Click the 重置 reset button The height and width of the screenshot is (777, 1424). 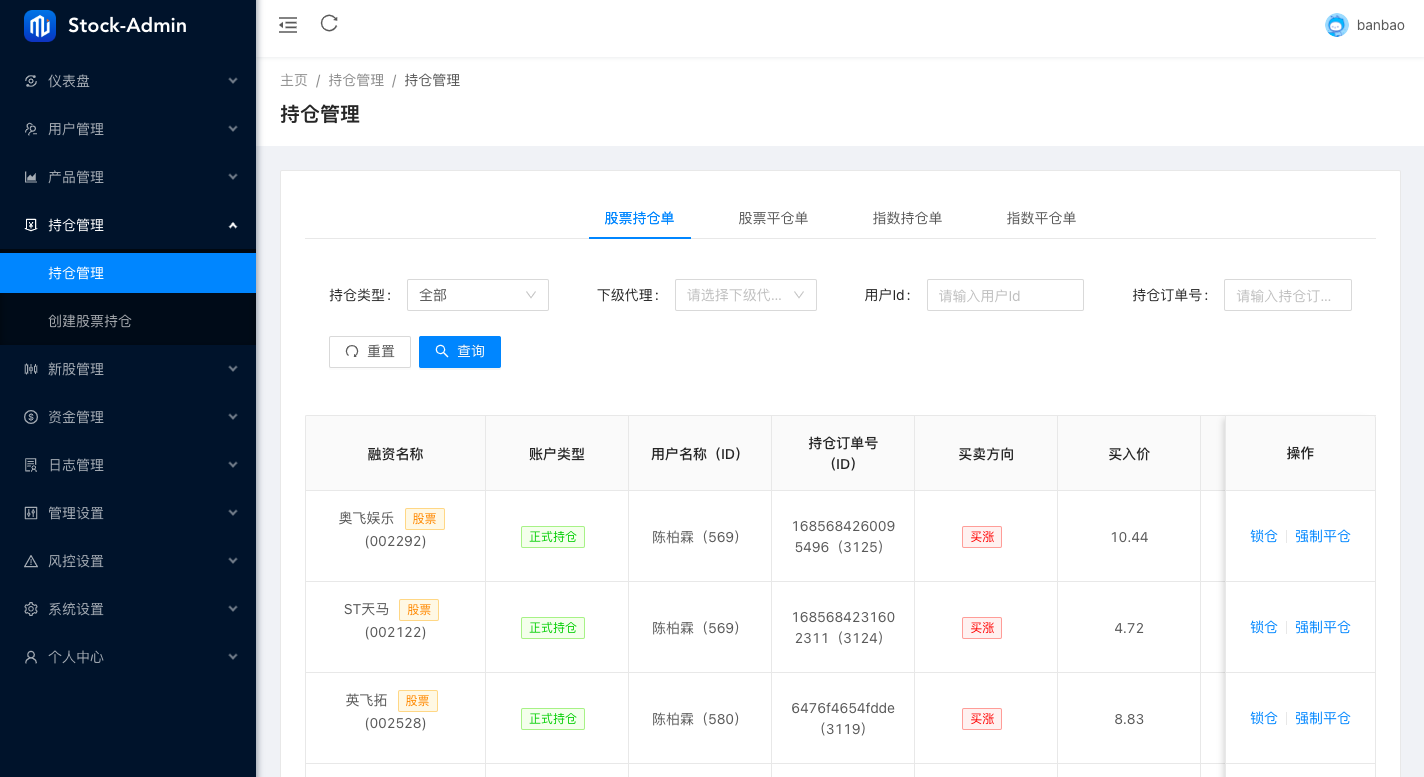370,352
